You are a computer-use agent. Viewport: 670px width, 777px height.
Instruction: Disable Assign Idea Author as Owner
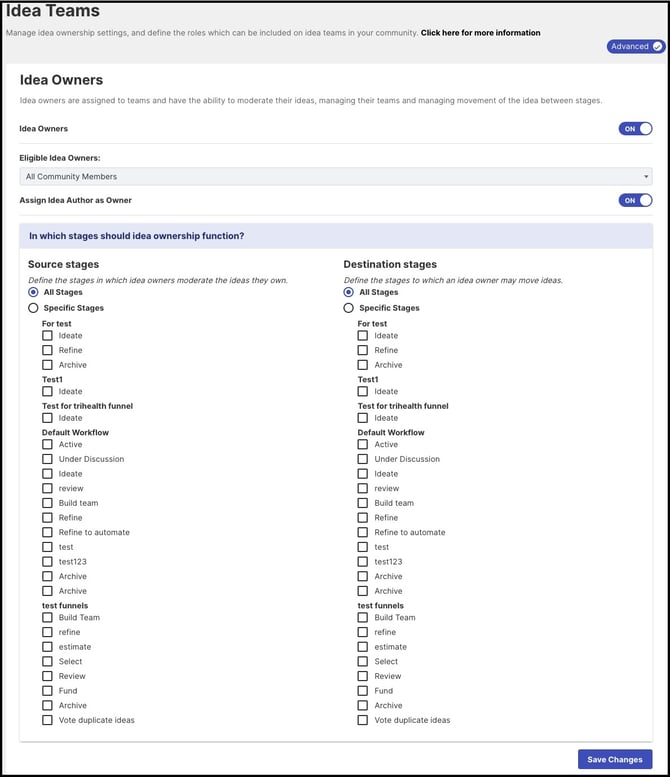coord(635,200)
